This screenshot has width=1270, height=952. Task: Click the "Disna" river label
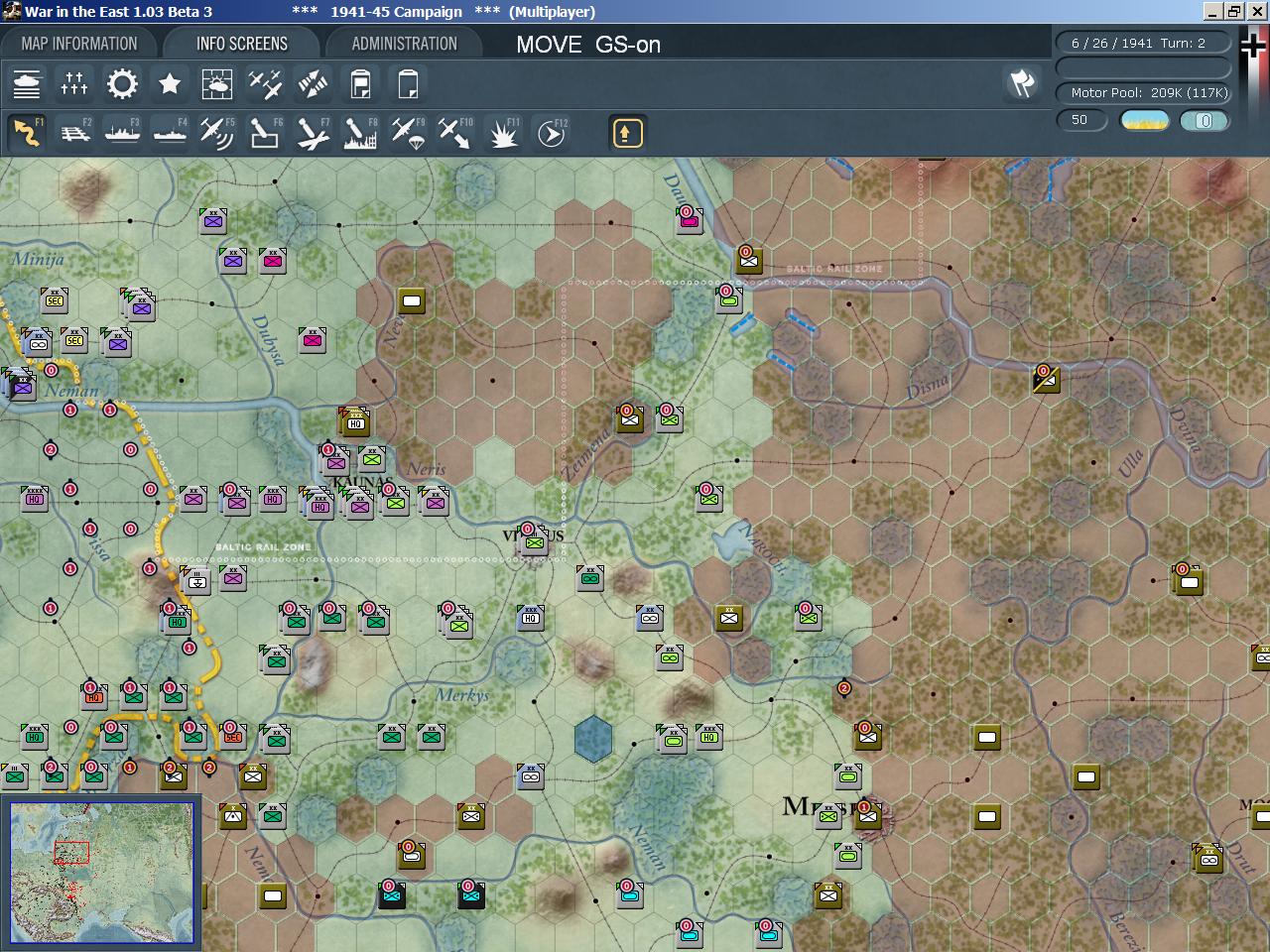(x=928, y=387)
